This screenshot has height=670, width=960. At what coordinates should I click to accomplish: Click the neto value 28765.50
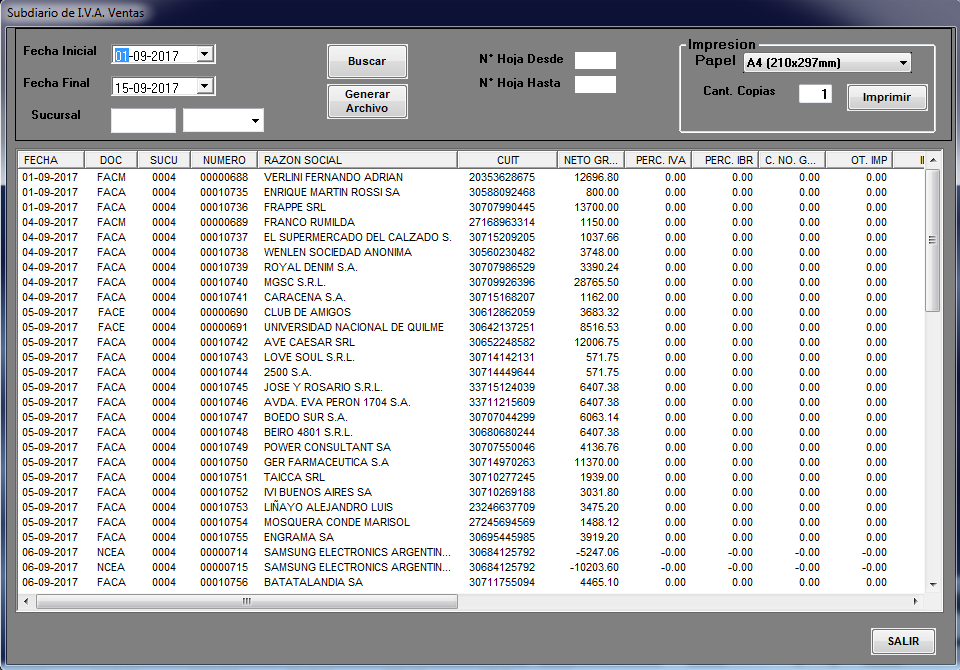[x=596, y=282]
